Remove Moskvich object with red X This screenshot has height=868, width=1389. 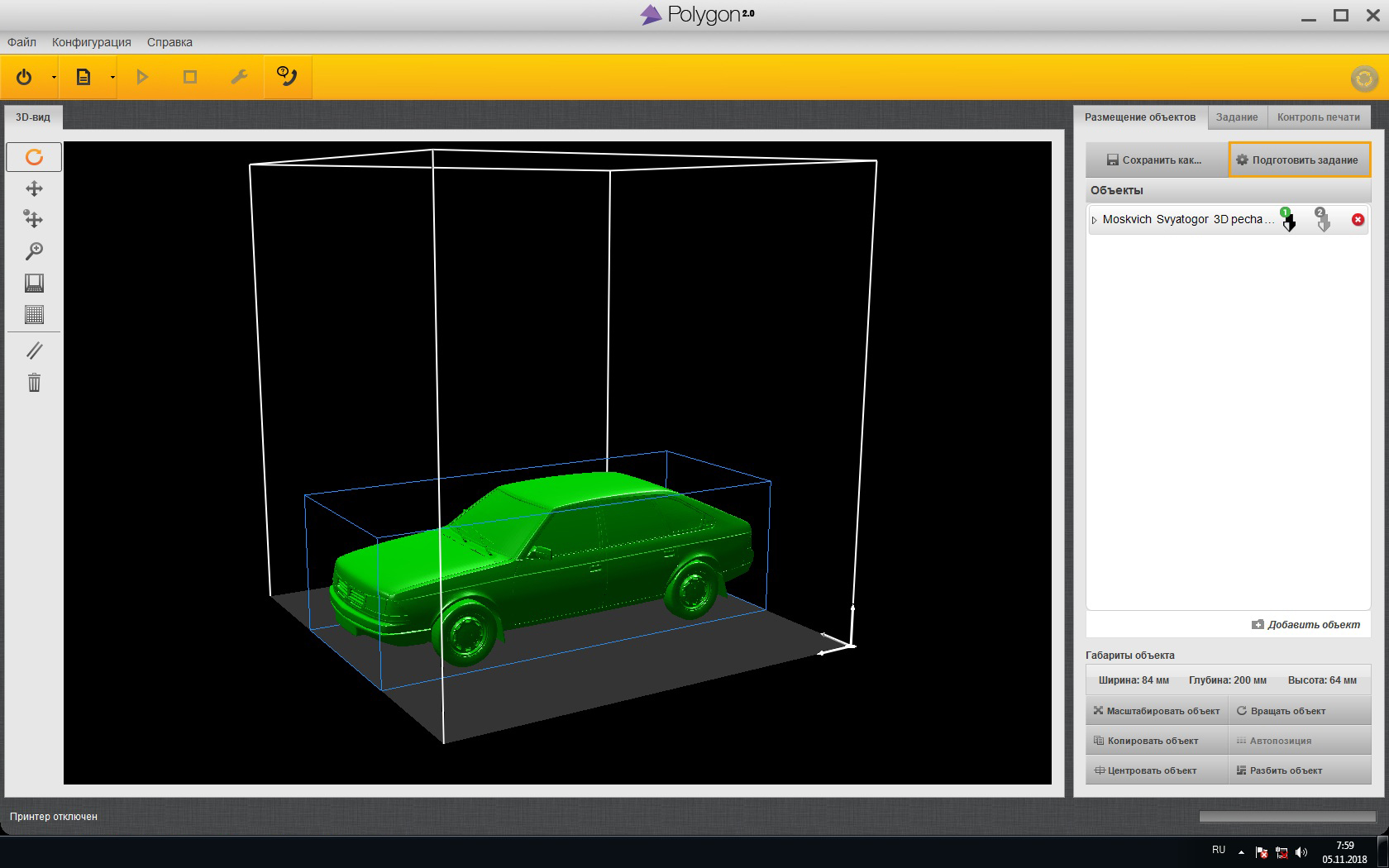tap(1358, 220)
